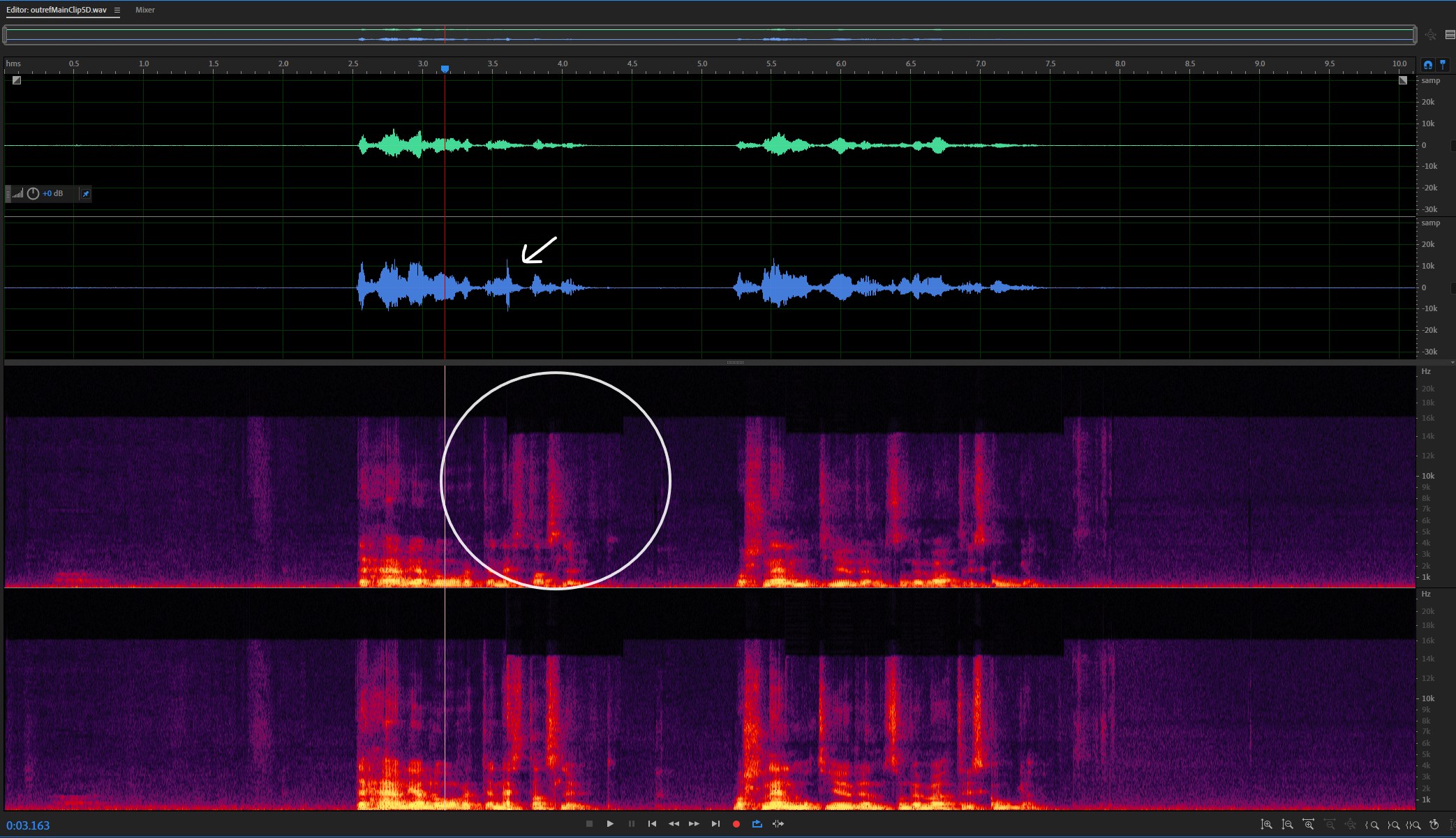Zoom out amplitude vertically
The image size is (1456, 838).
click(1288, 825)
